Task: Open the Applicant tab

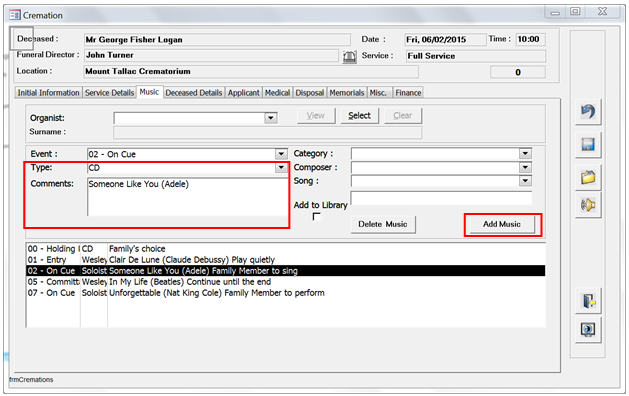Action: click(243, 93)
